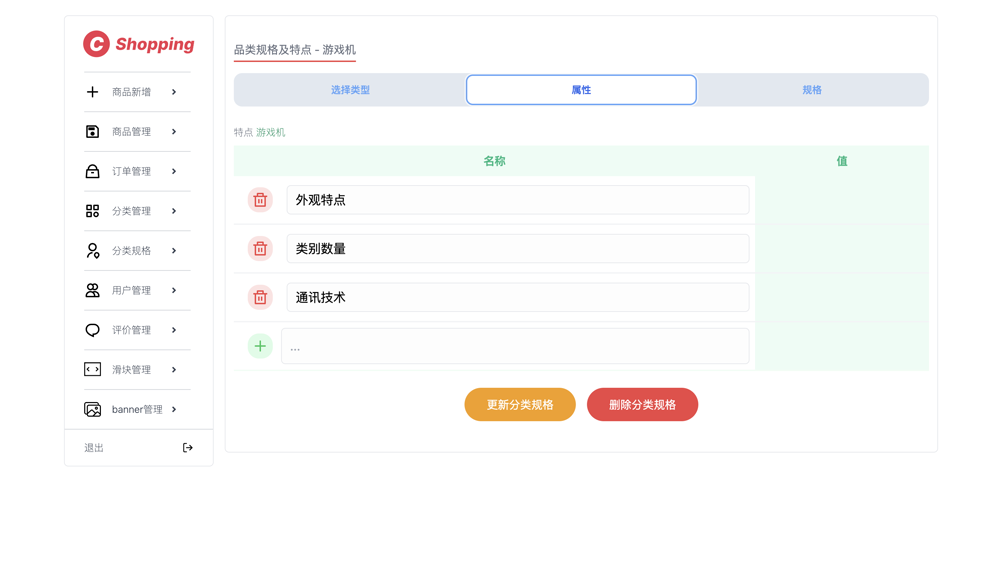Click the 退出 logout link
The width and height of the screenshot is (1000, 566).
click(94, 448)
